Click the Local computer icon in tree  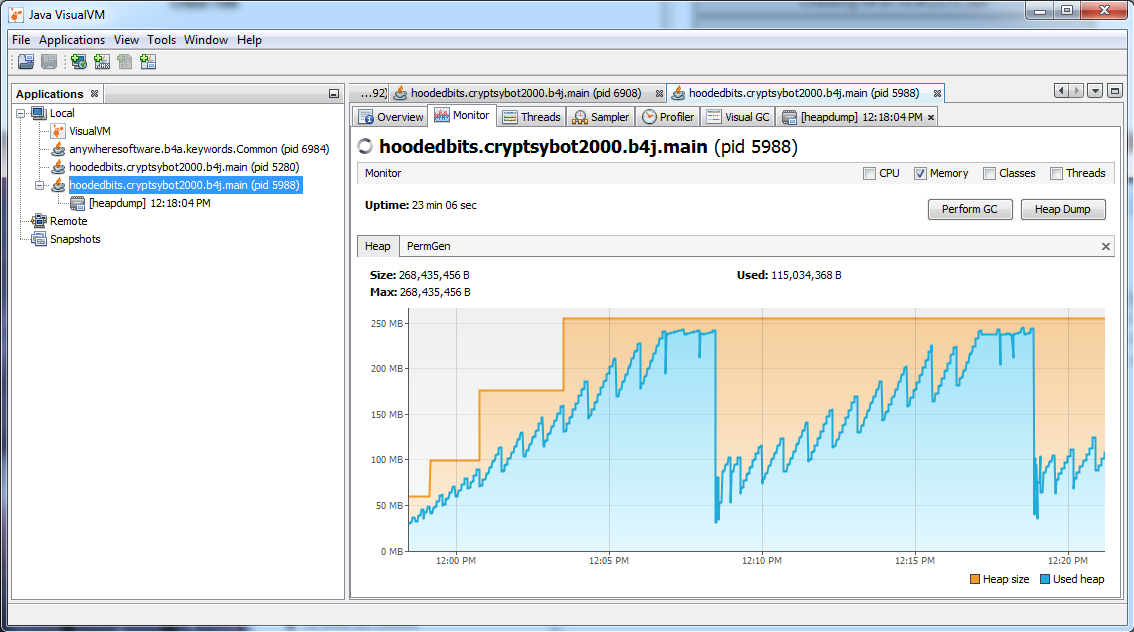[x=39, y=113]
